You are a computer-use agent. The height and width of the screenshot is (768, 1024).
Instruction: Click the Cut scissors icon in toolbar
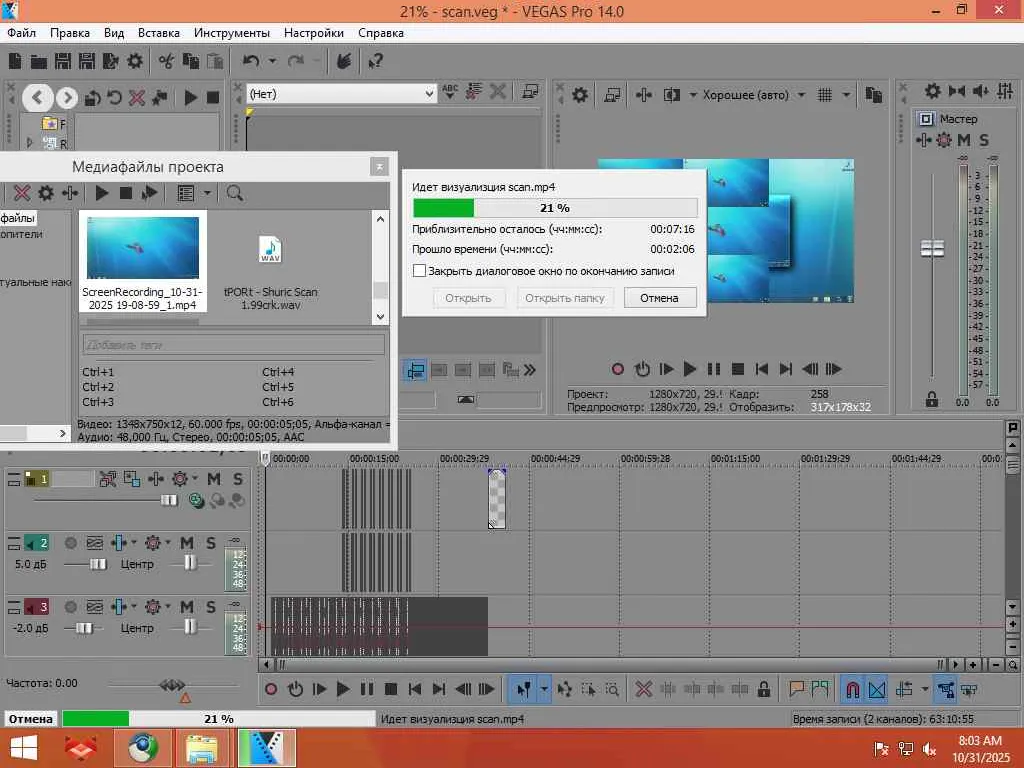click(x=167, y=61)
